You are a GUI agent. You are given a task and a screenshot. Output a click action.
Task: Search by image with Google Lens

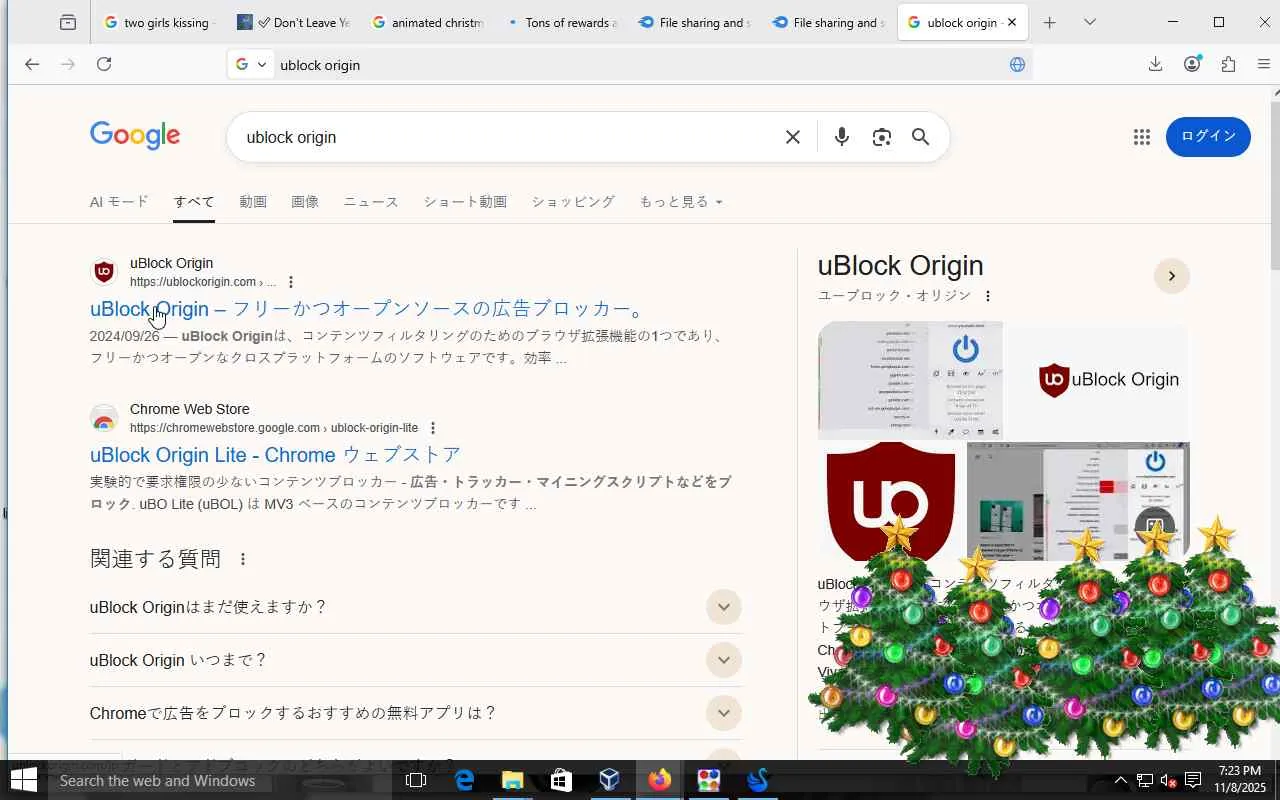[881, 137]
